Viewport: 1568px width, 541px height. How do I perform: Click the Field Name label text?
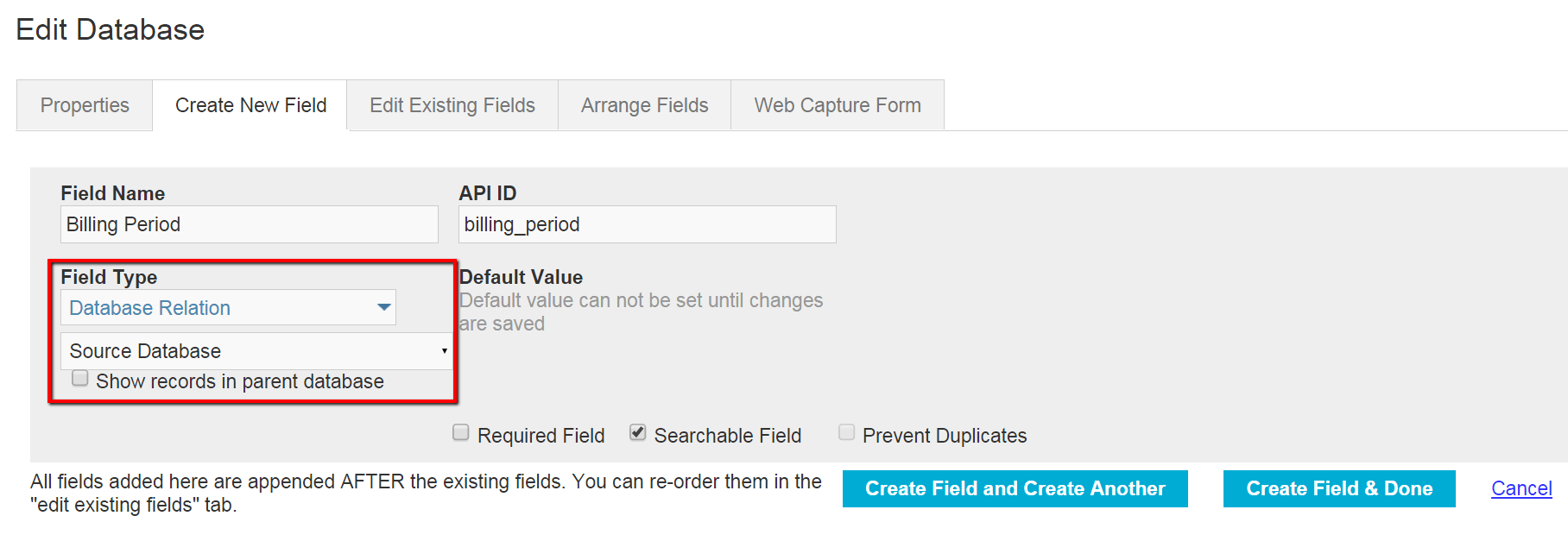click(112, 193)
